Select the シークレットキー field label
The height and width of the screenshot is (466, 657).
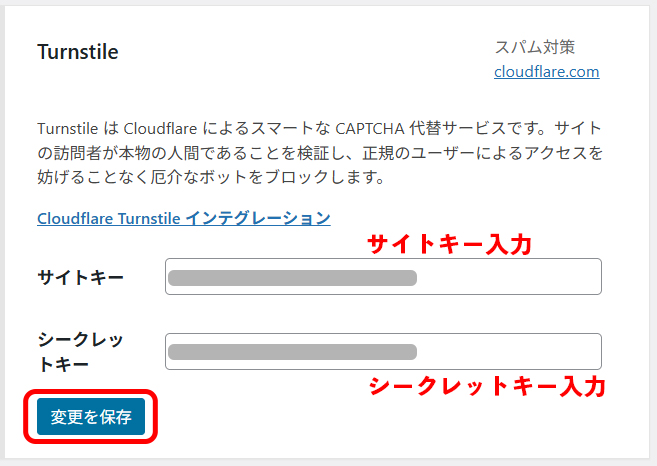pyautogui.click(x=80, y=351)
